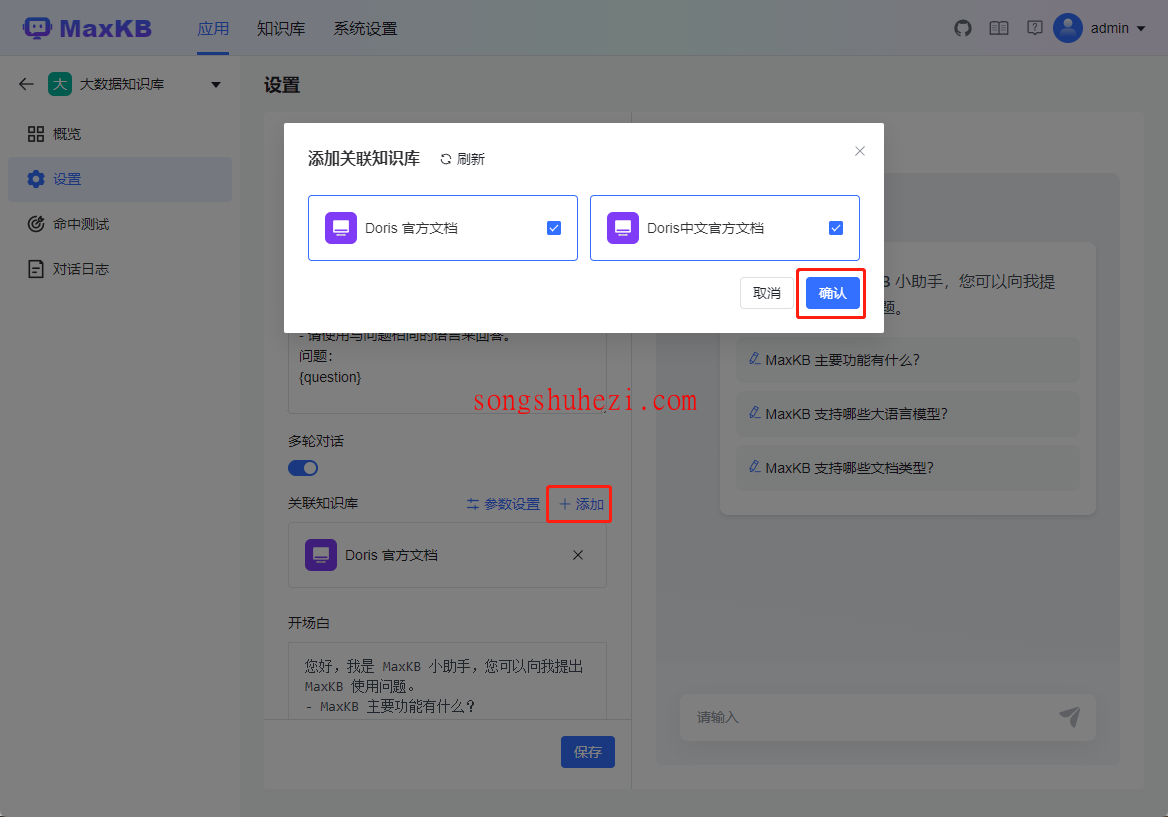Uncheck the Doris 官方文档 checkbox
Image resolution: width=1168 pixels, height=817 pixels.
pos(554,228)
